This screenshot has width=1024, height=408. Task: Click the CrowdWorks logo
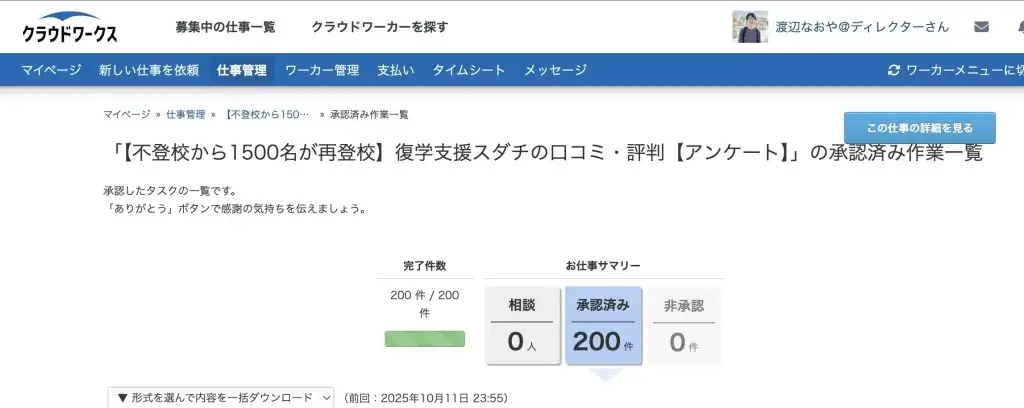69,27
